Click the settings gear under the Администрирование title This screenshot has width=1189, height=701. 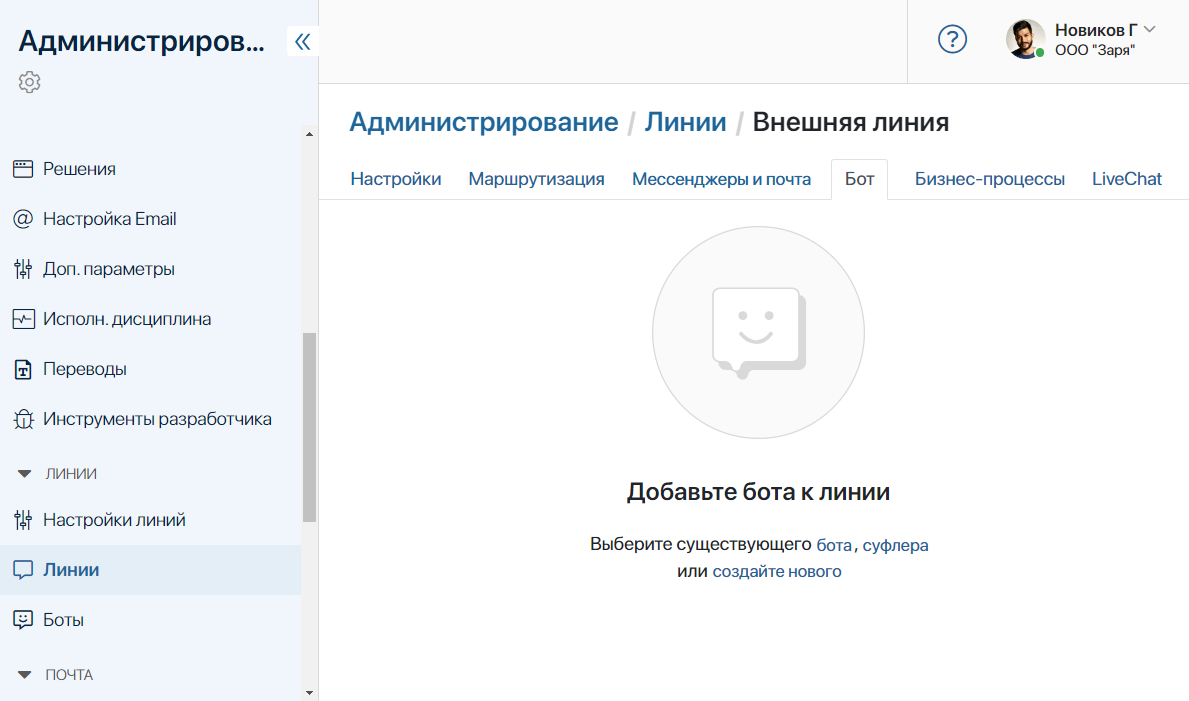(x=29, y=82)
